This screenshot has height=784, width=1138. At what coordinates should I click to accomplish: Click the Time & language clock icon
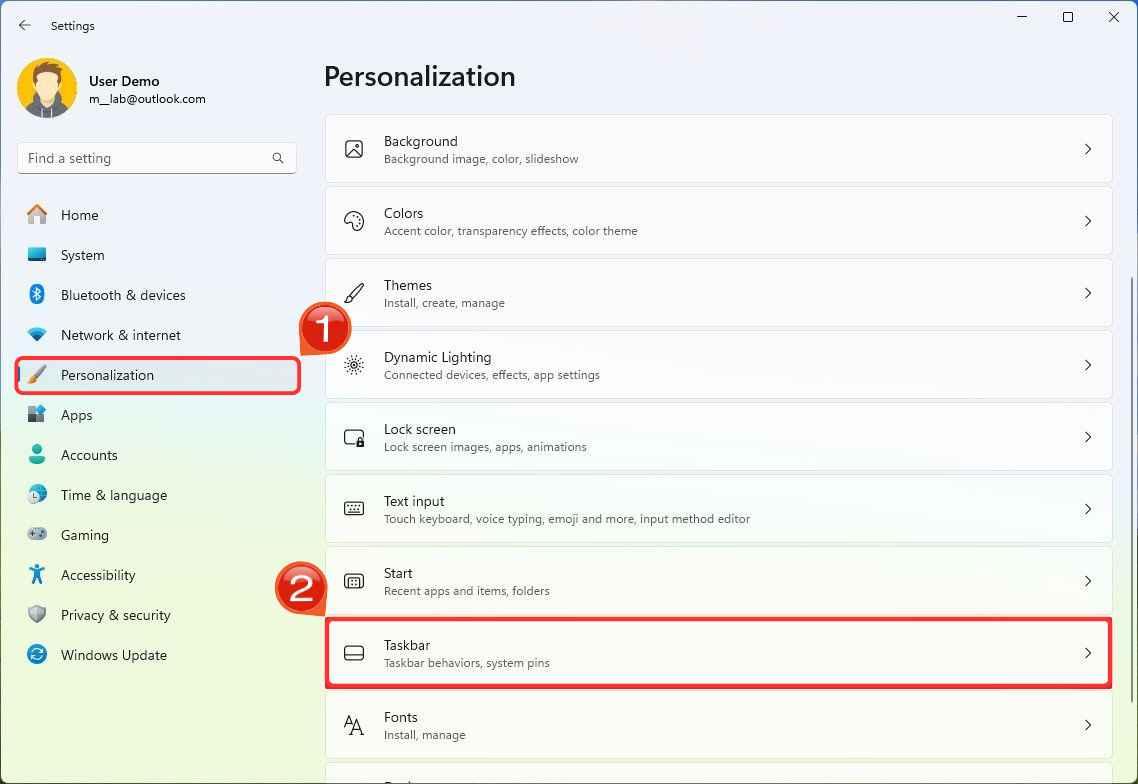point(37,494)
